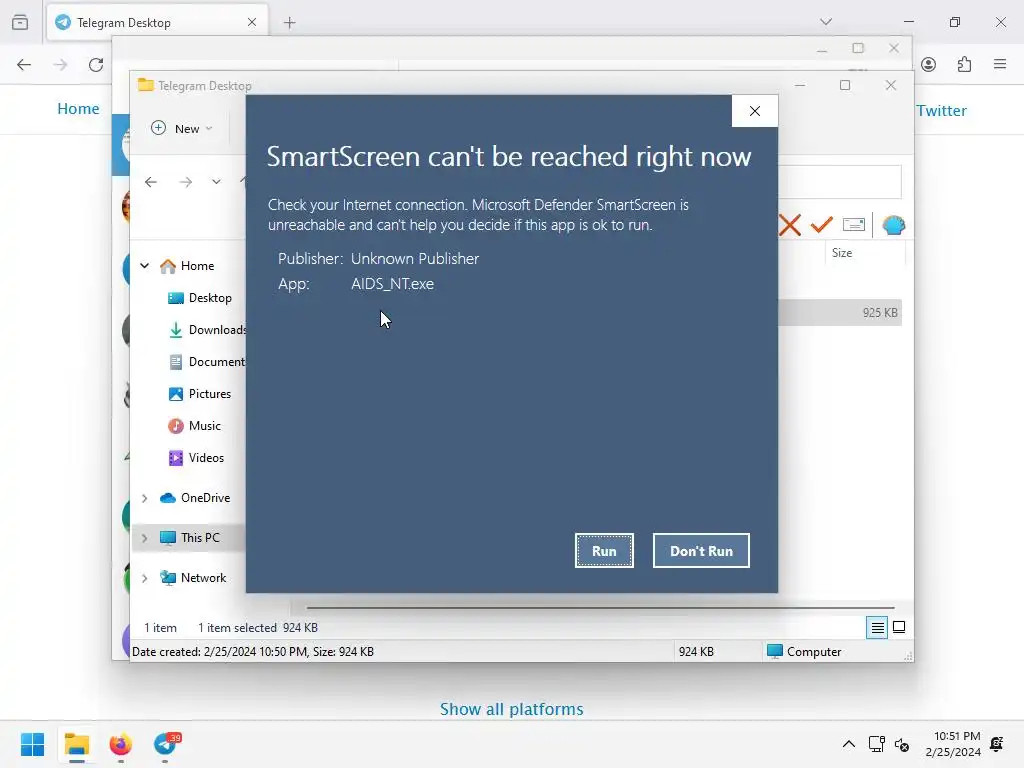Image resolution: width=1024 pixels, height=768 pixels.
Task: Open the Firefox hamburger menu
Action: tap(1000, 64)
